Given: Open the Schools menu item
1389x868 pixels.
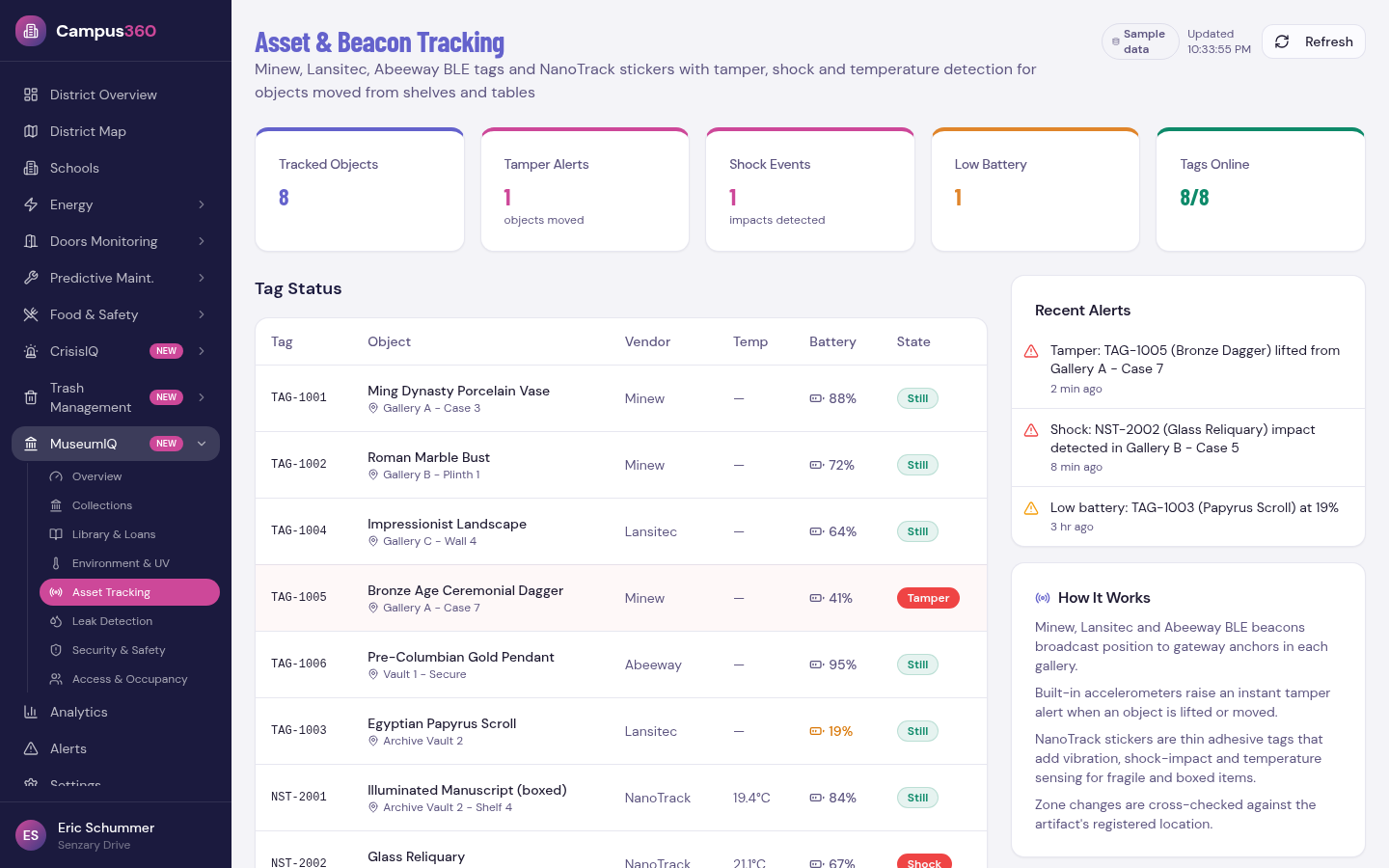Looking at the screenshot, I should coord(116,168).
